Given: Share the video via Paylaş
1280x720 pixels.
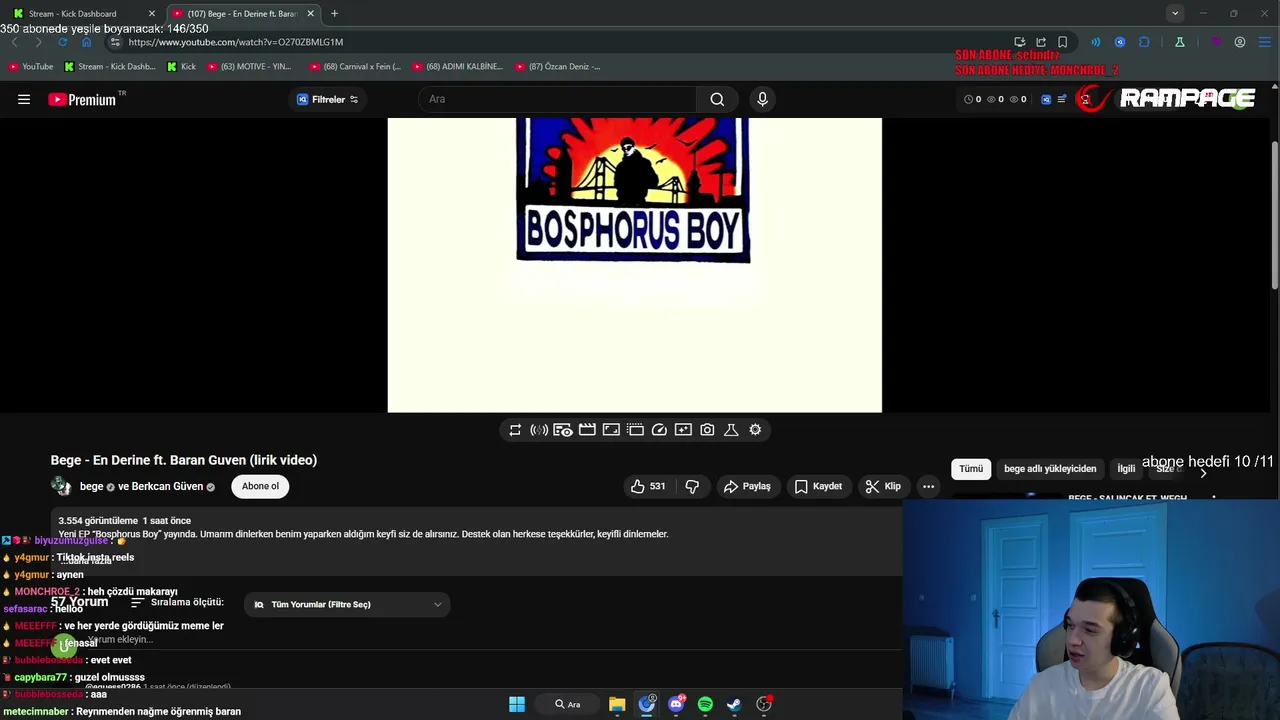Looking at the screenshot, I should coord(747,486).
